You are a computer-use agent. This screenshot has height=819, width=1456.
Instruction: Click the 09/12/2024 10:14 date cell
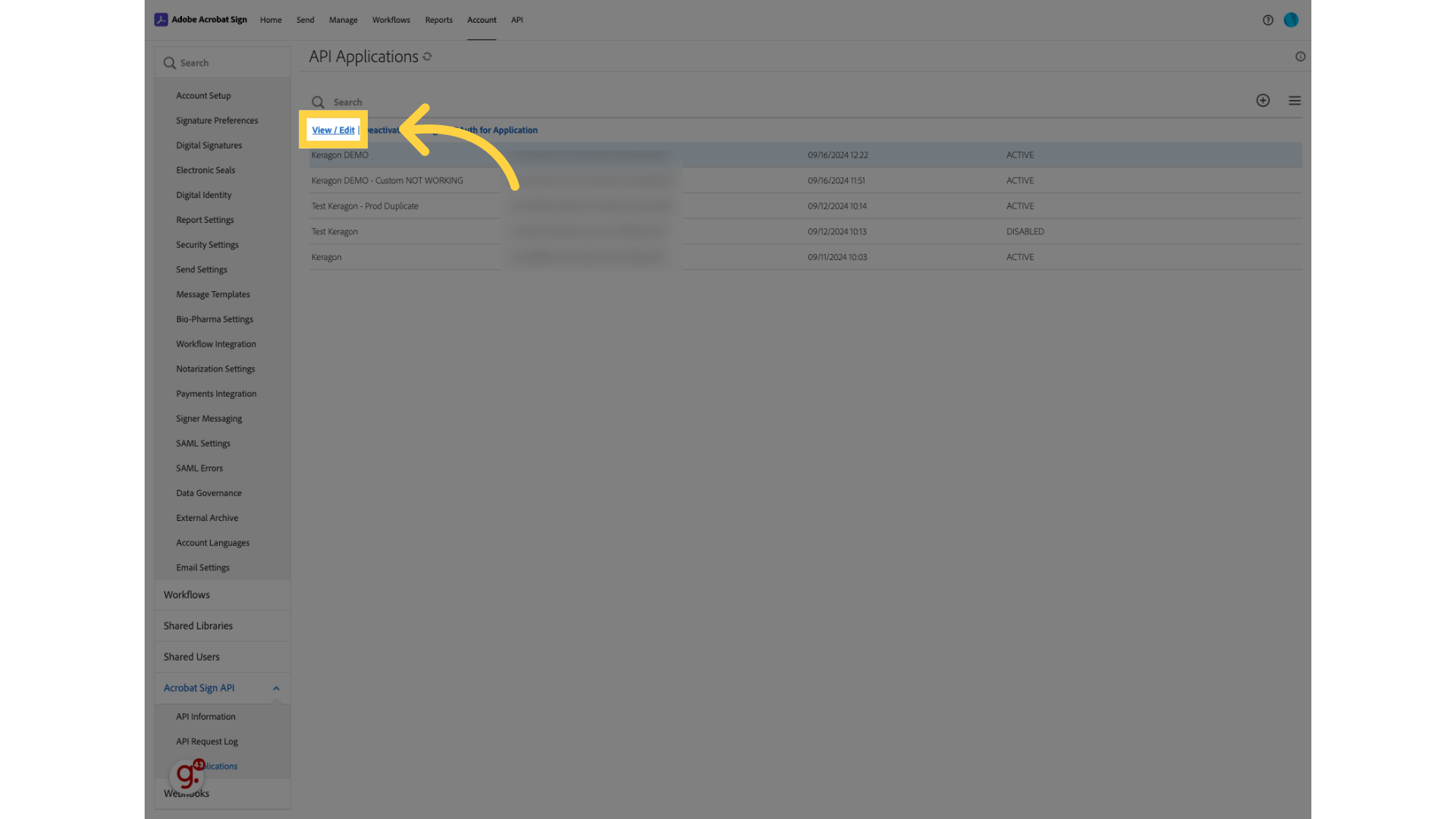tap(836, 206)
